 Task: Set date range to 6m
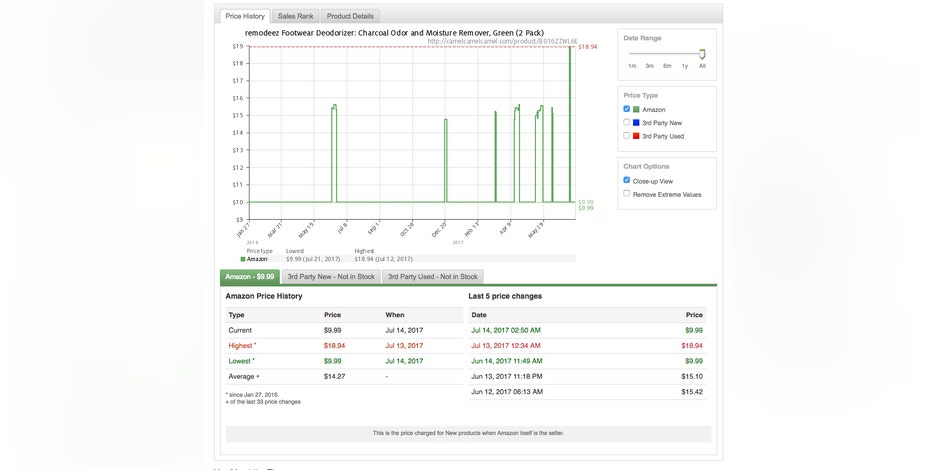tap(667, 66)
